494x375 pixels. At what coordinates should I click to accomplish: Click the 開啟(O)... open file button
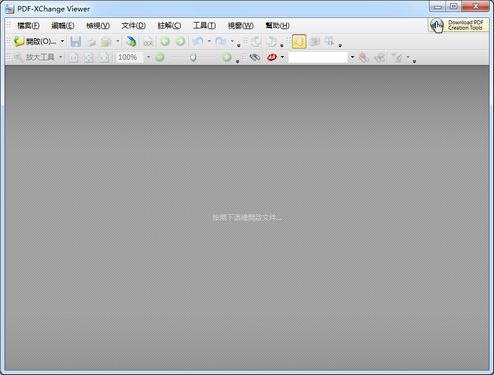(35, 42)
